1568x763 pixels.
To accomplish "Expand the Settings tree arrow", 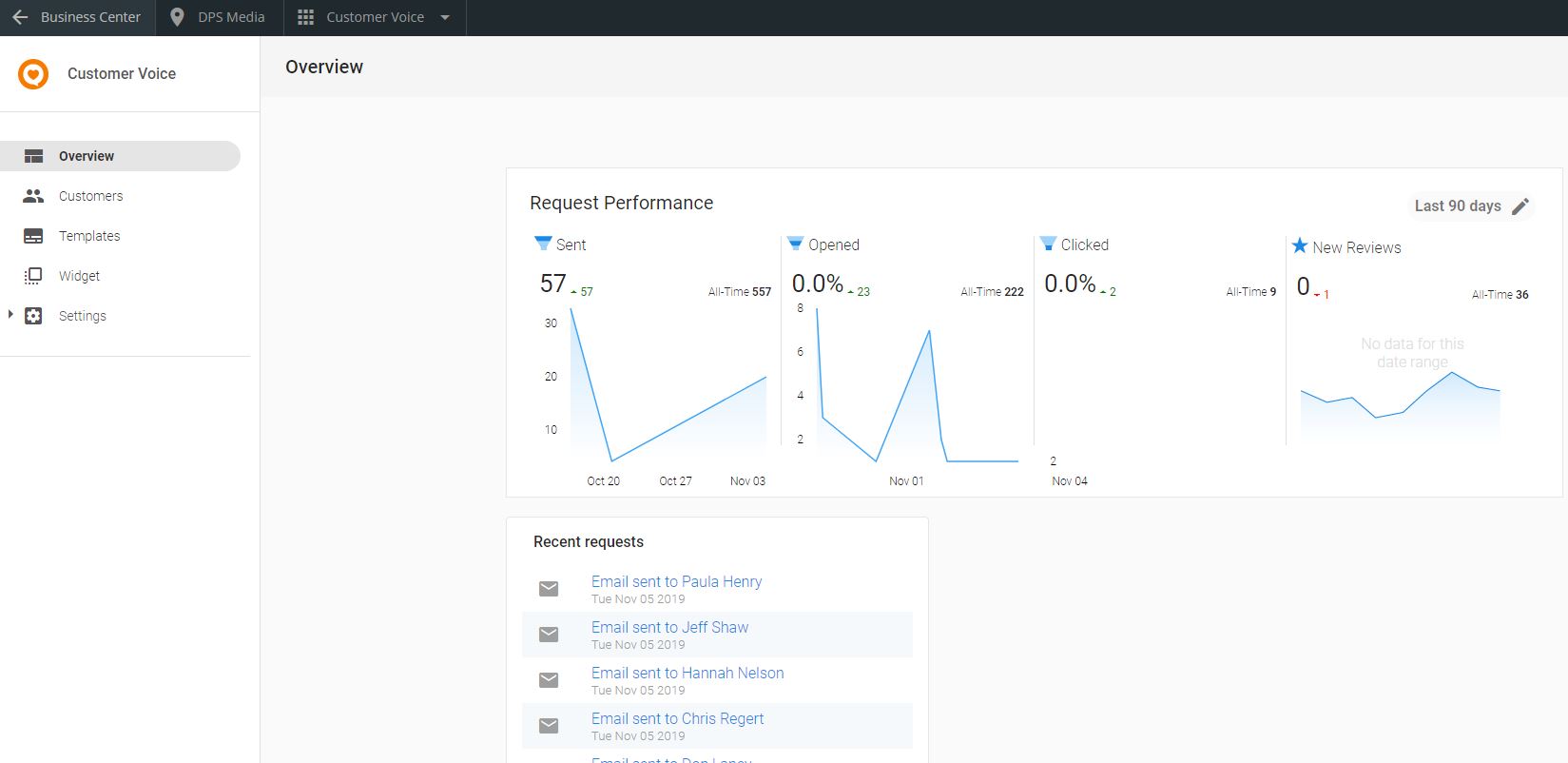I will tap(10, 315).
